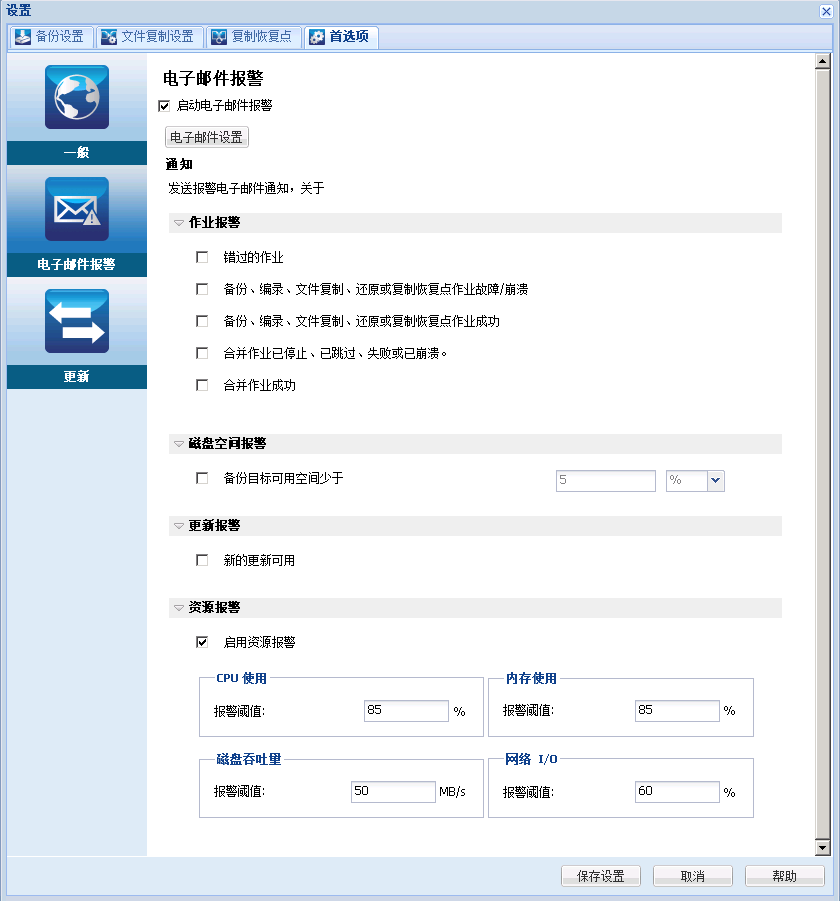Collapse the 更新报警 section
The image size is (840, 901).
[179, 526]
